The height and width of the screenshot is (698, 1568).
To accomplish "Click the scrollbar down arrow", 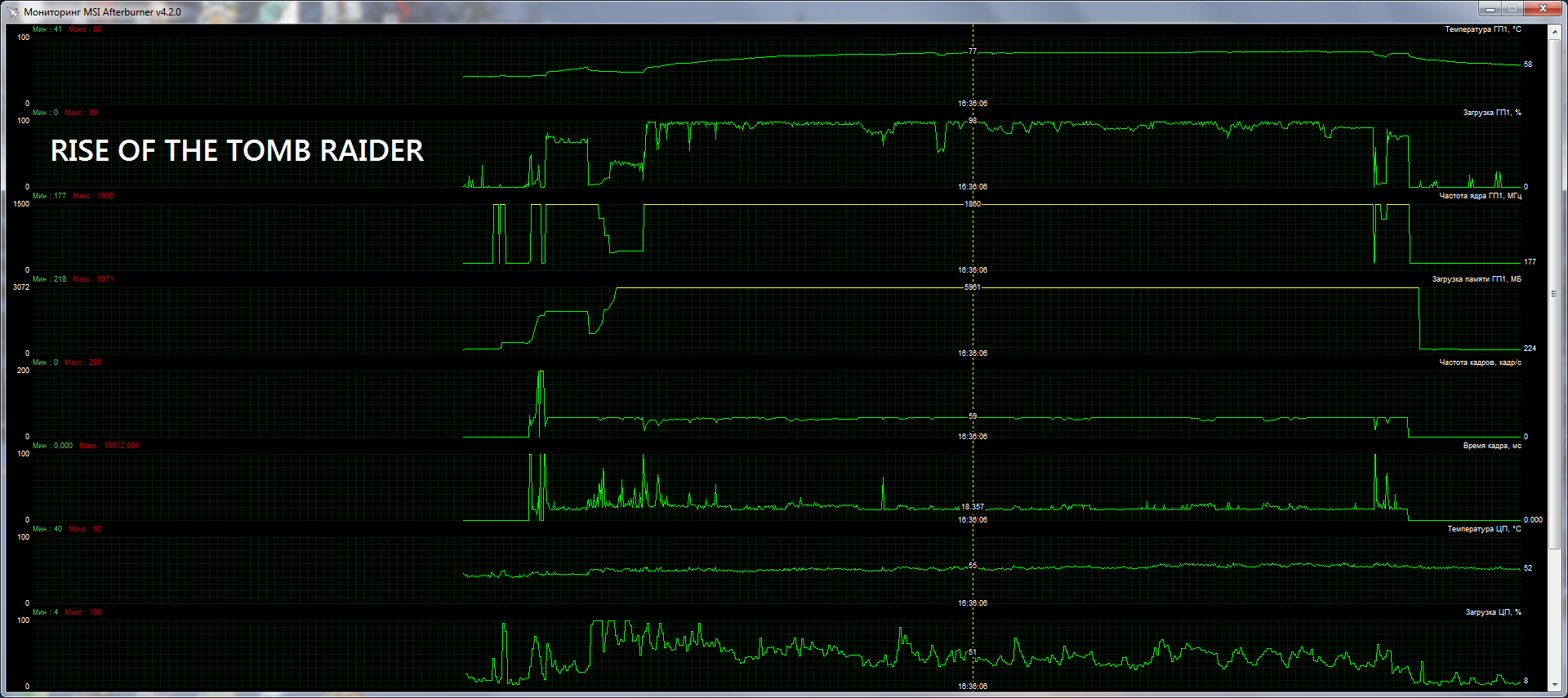I will point(1554,685).
